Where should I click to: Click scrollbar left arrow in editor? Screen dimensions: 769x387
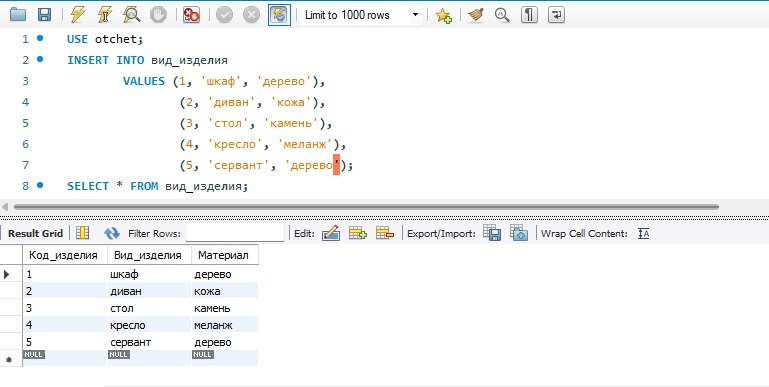click(5, 207)
